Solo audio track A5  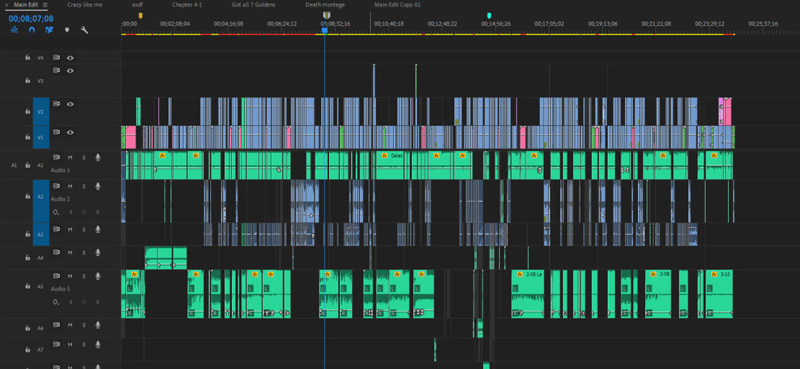point(84,276)
